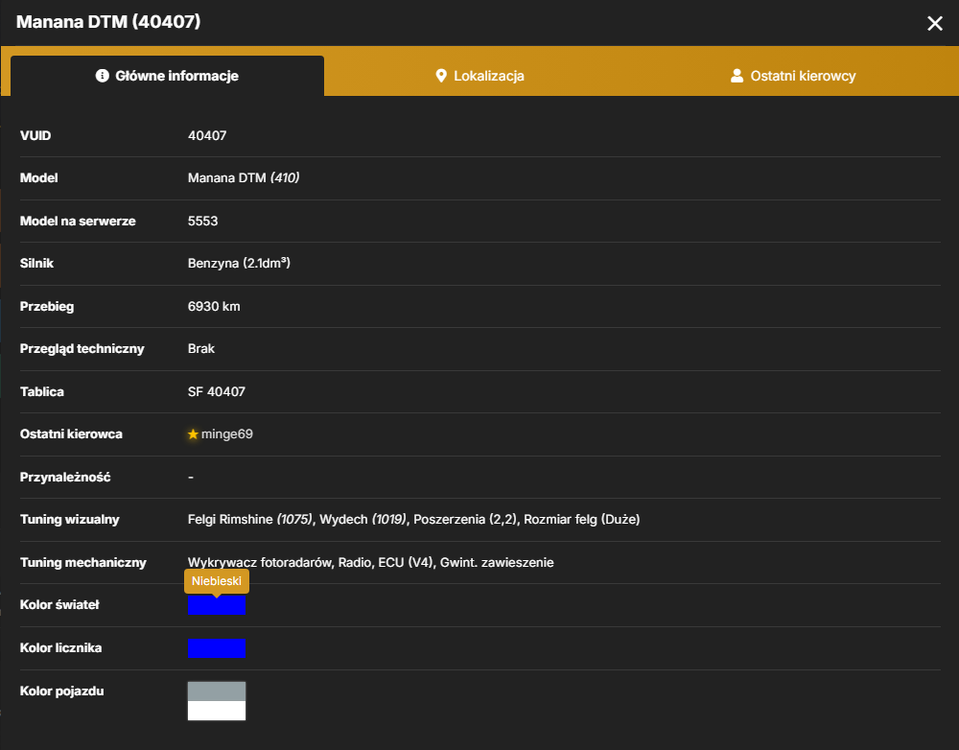Click the white bottom Kolor pojazdu swatch

pyautogui.click(x=217, y=710)
